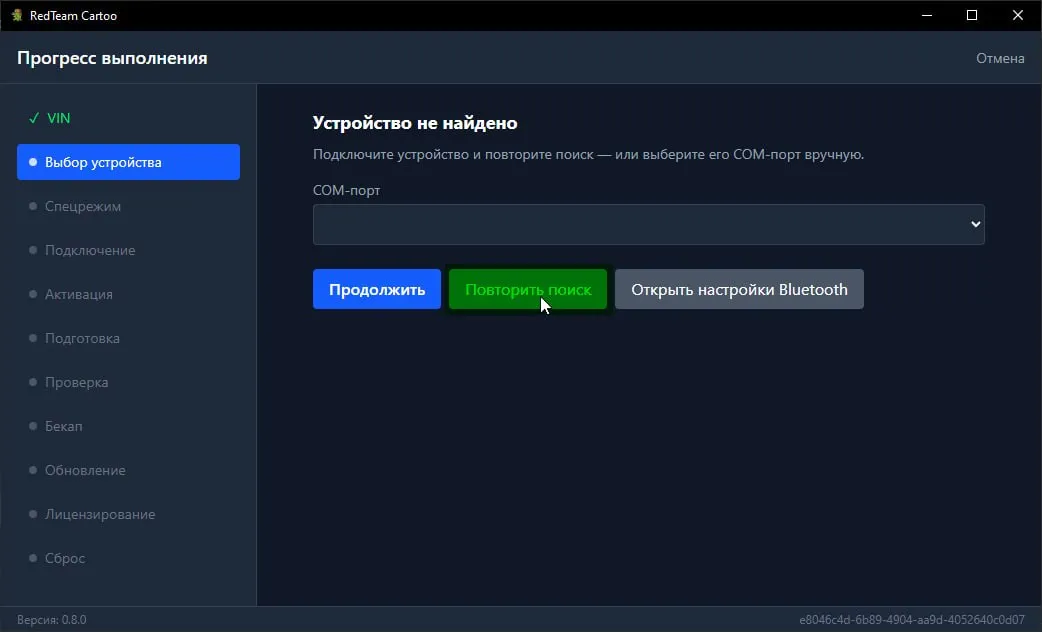Click the Прогресс выполнения title
The image size is (1042, 632).
[112, 58]
